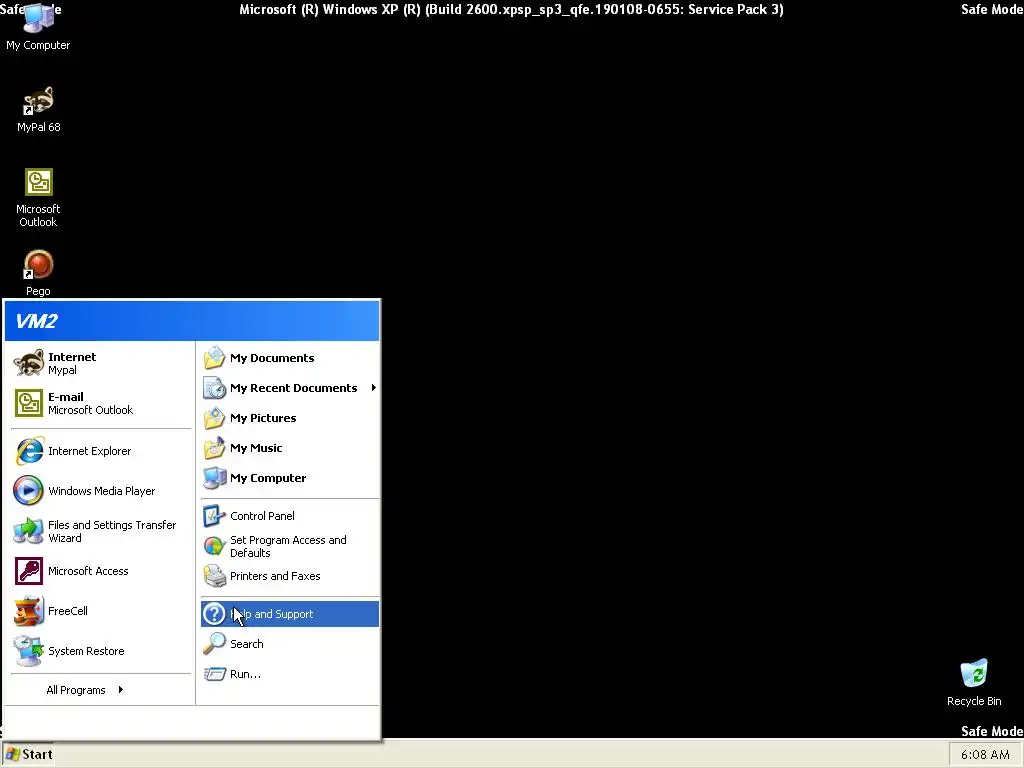Launch Windows Media Player label
The height and width of the screenshot is (768, 1024).
pos(102,491)
